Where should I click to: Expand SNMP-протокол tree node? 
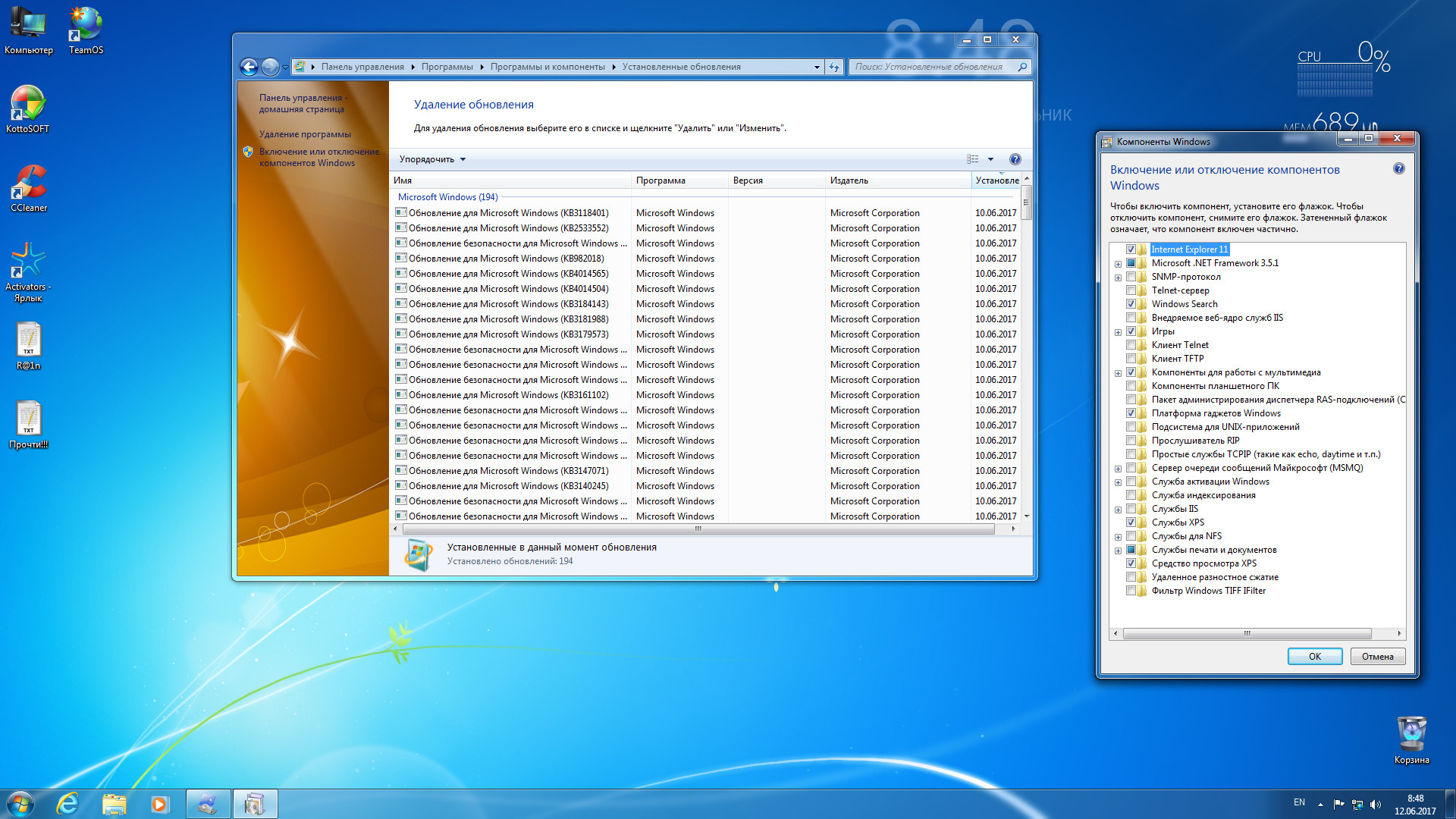click(1118, 278)
